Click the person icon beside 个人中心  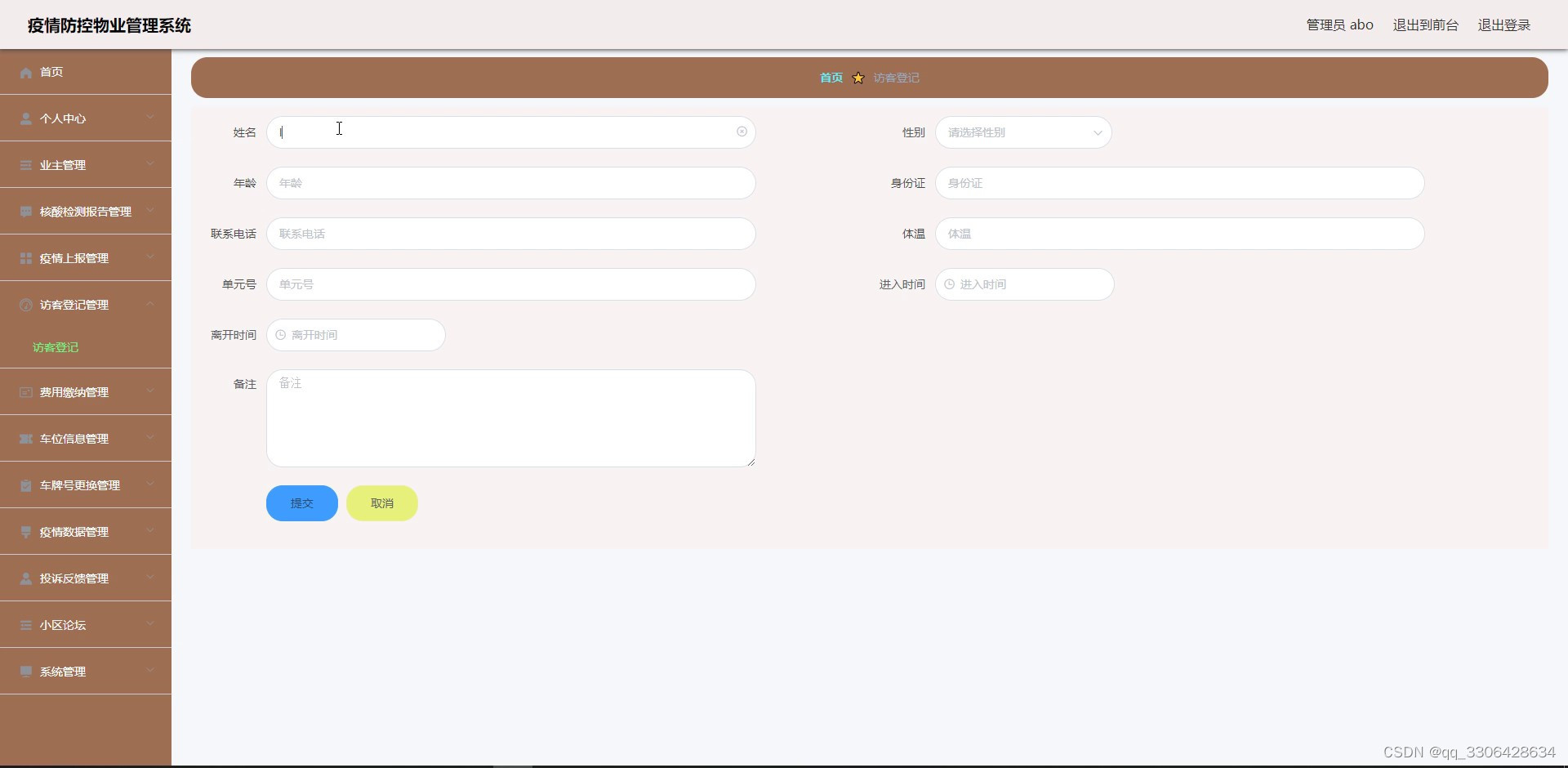click(x=26, y=119)
